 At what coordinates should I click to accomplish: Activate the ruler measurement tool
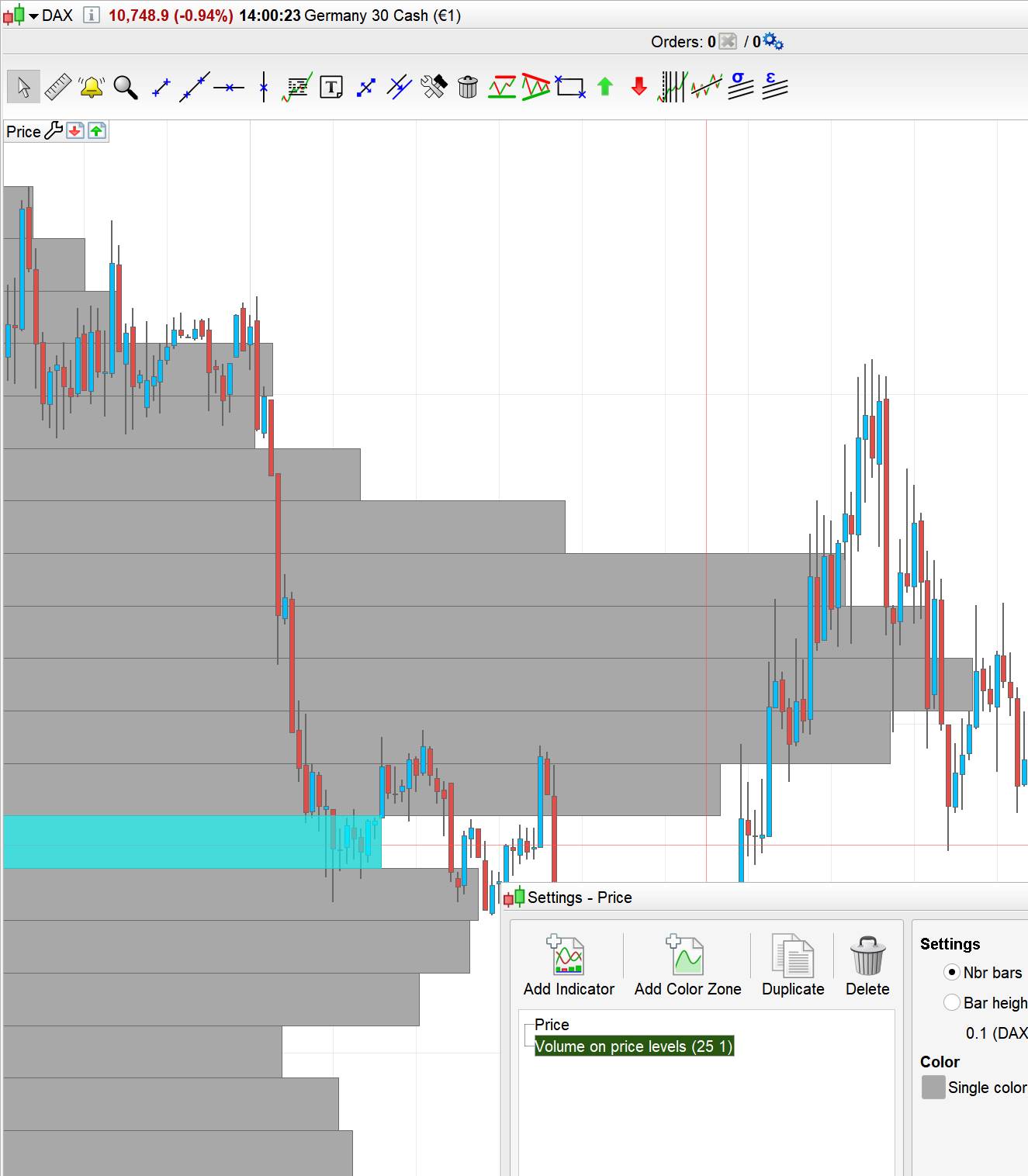tap(57, 85)
